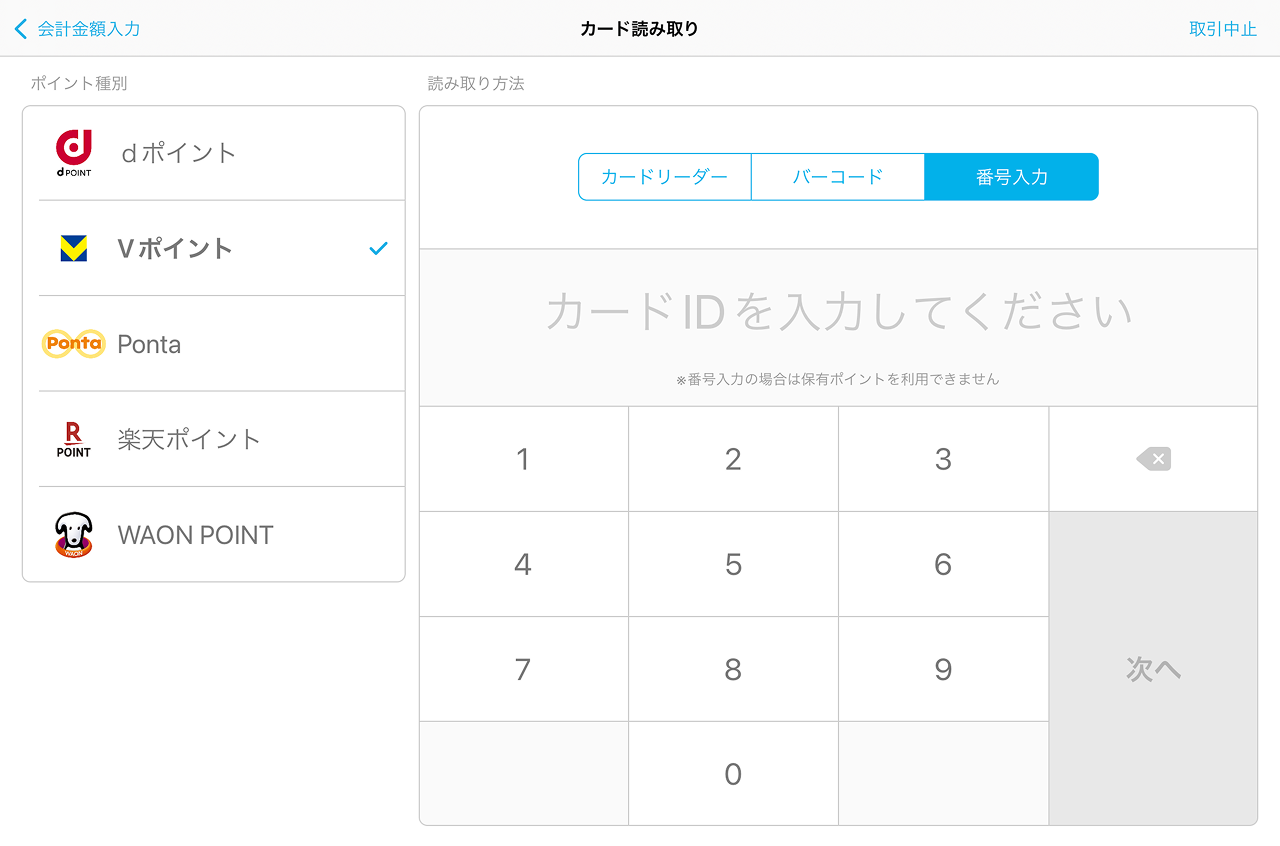1280x846 pixels.
Task: Click the V Point yellow-blue logo
Action: coord(74,248)
